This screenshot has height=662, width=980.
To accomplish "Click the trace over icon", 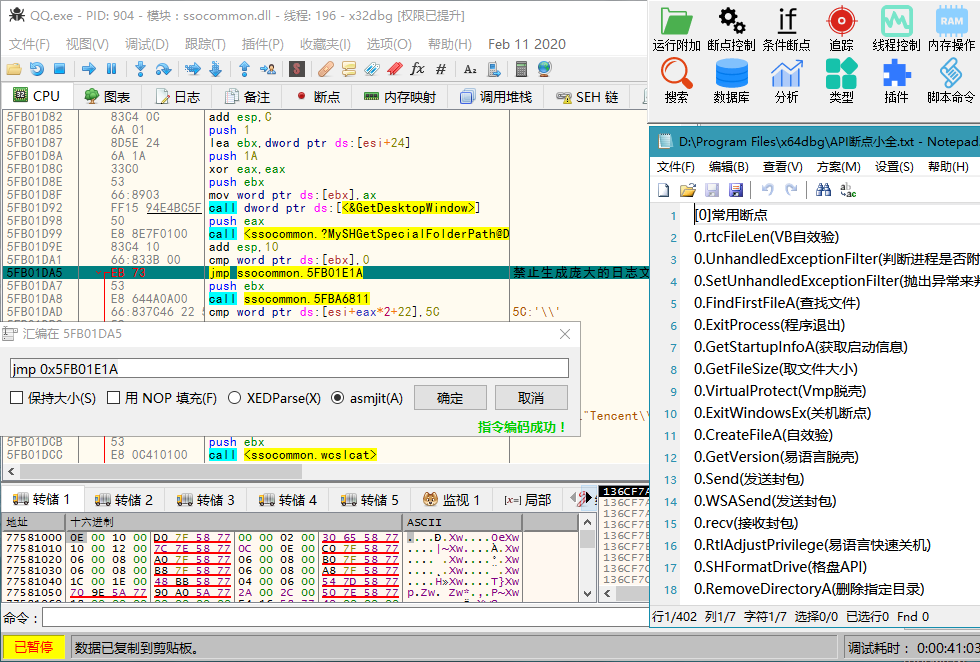I will (x=216, y=69).
